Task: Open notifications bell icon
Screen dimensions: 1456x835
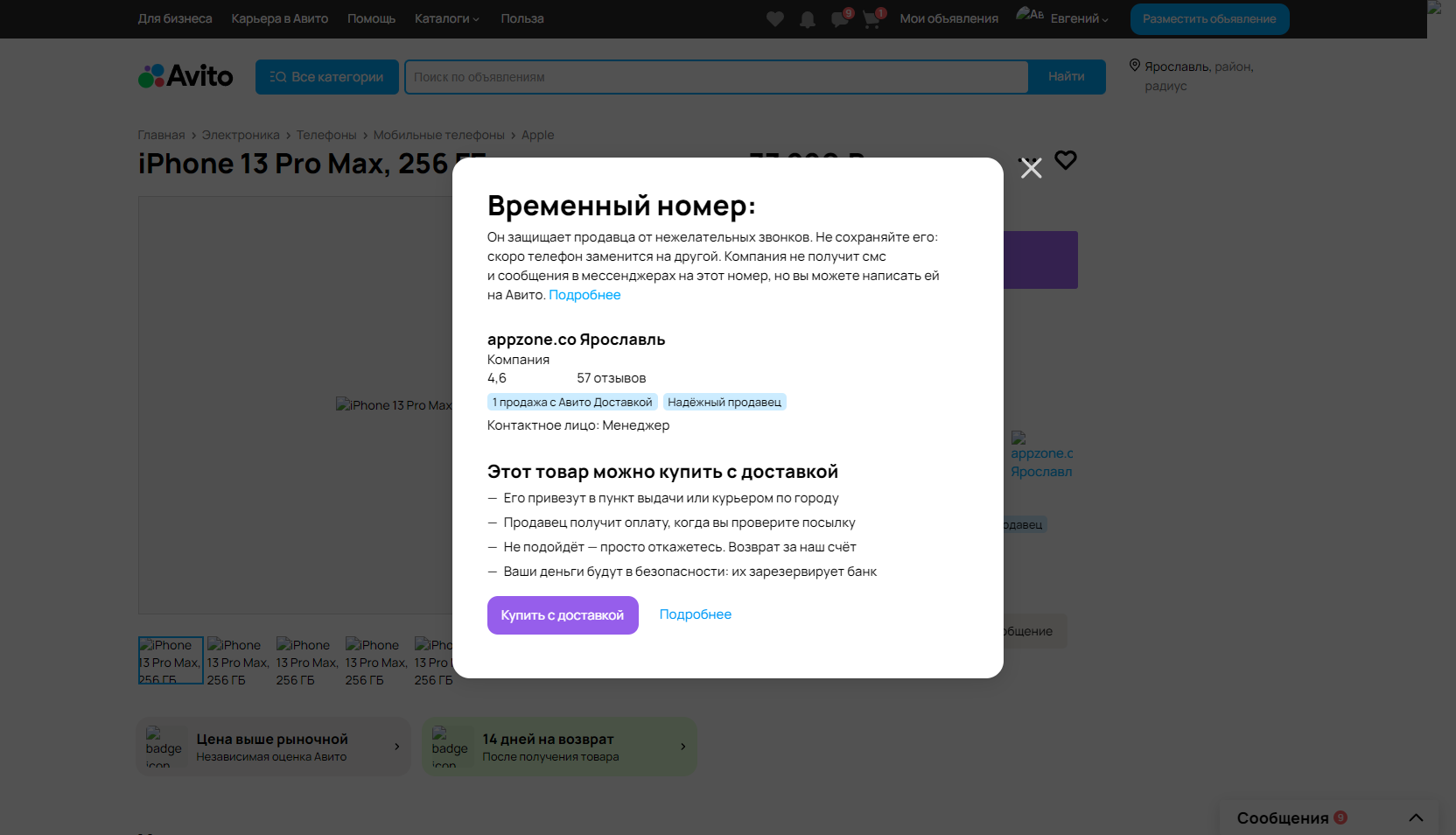Action: pos(808,19)
